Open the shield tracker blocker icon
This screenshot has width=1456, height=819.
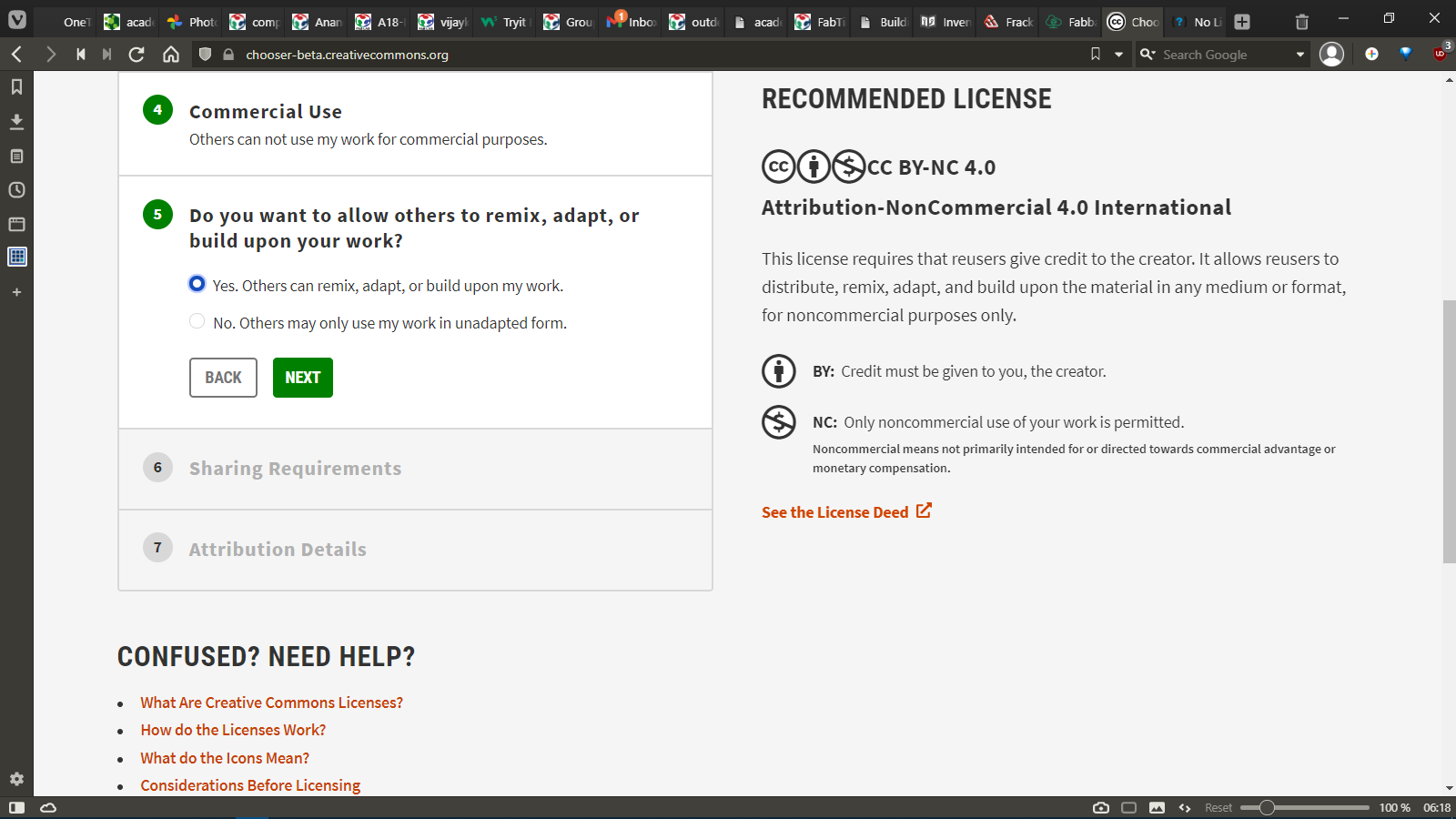[205, 55]
